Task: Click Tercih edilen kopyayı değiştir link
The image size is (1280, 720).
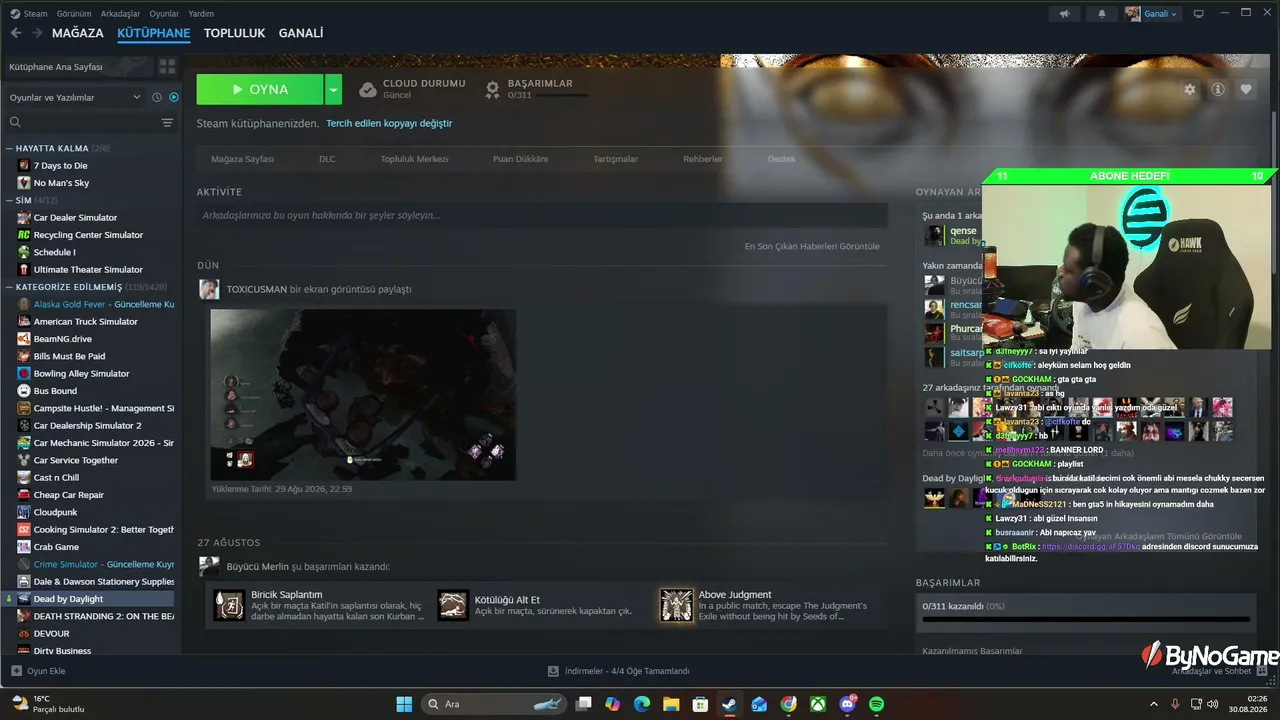Action: pyautogui.click(x=389, y=123)
